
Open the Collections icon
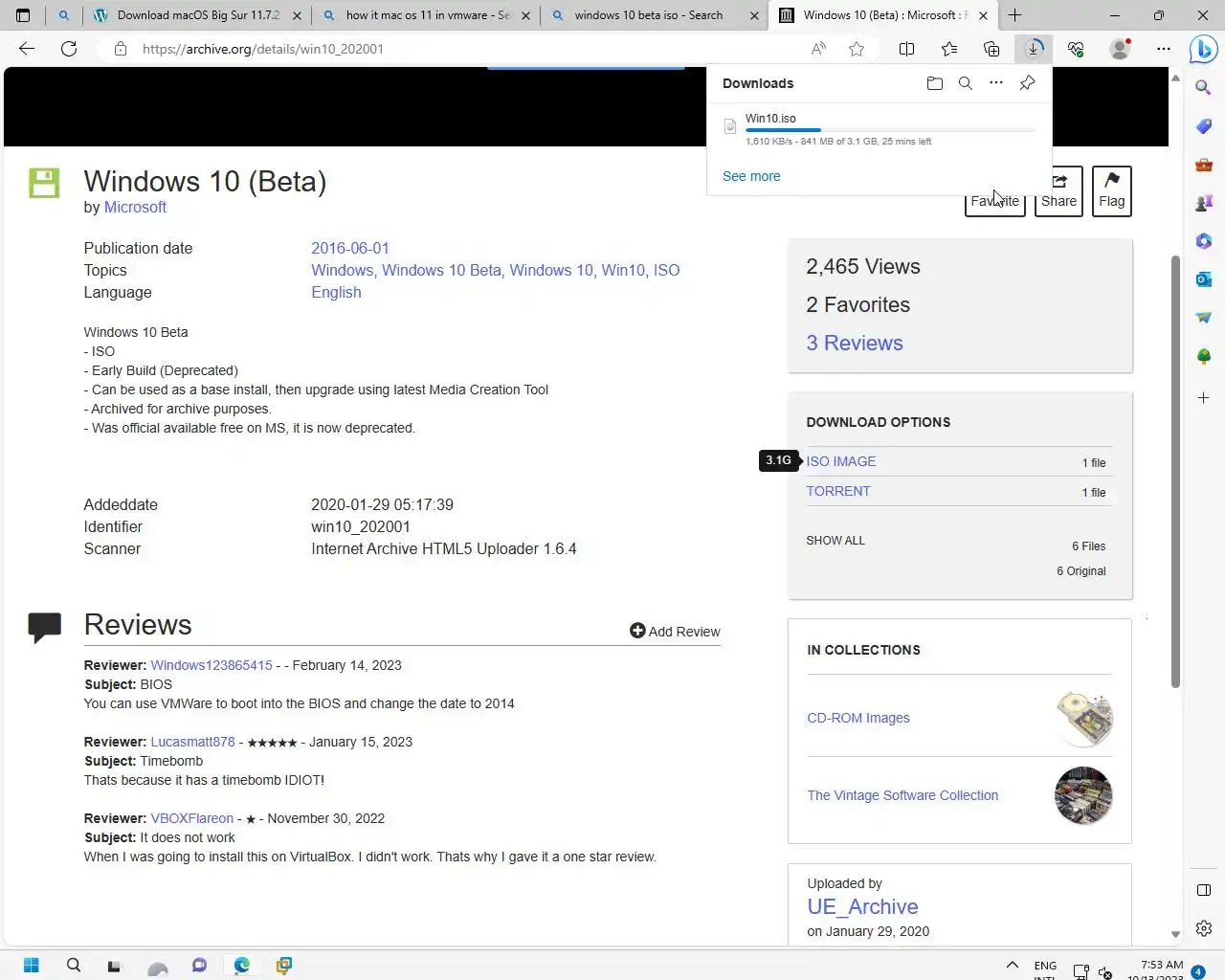click(991, 49)
